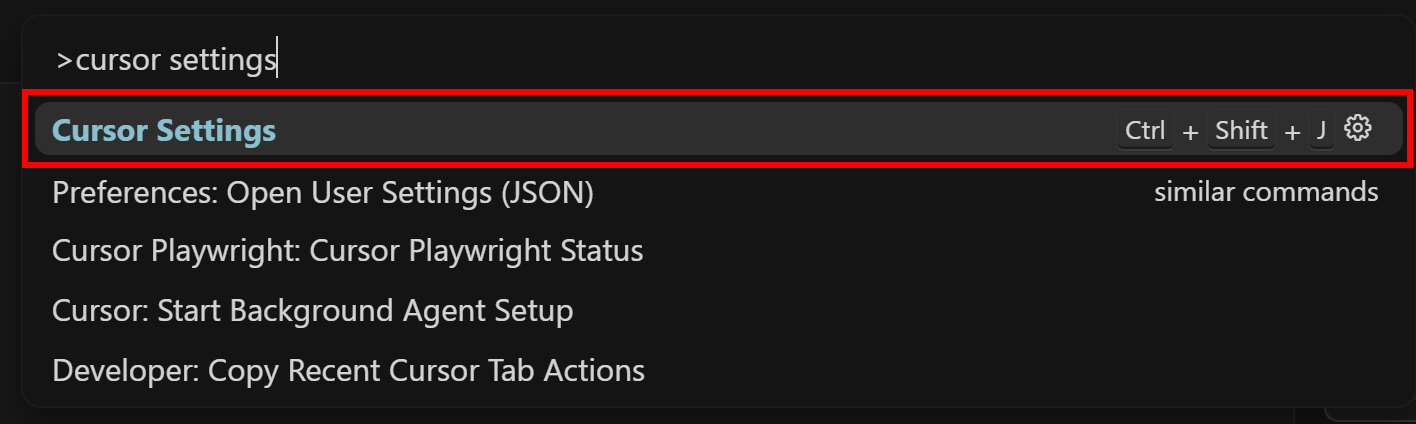The image size is (1416, 424).
Task: Click the Shift keybinding badge
Action: point(1241,131)
